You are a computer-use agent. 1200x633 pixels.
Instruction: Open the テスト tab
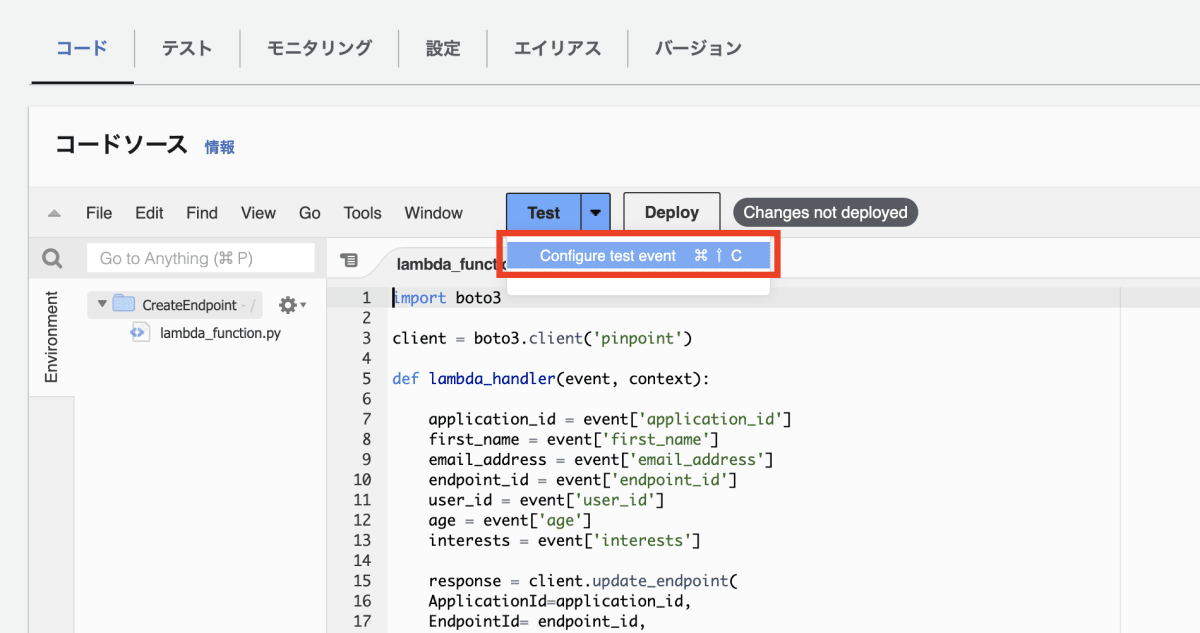coord(187,47)
